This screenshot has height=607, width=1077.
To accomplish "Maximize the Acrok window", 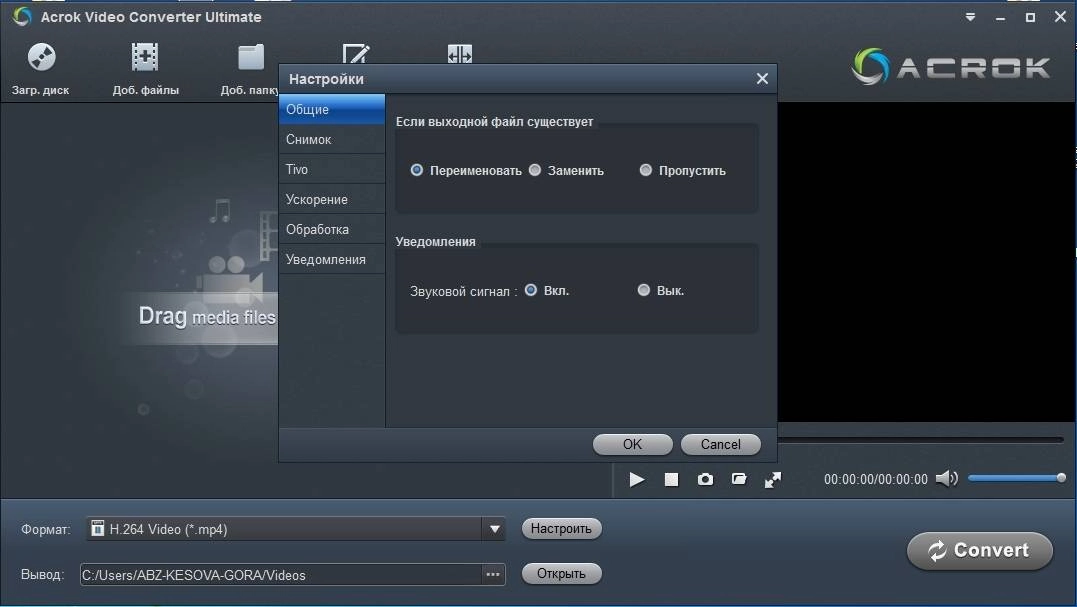I will pos(1030,17).
